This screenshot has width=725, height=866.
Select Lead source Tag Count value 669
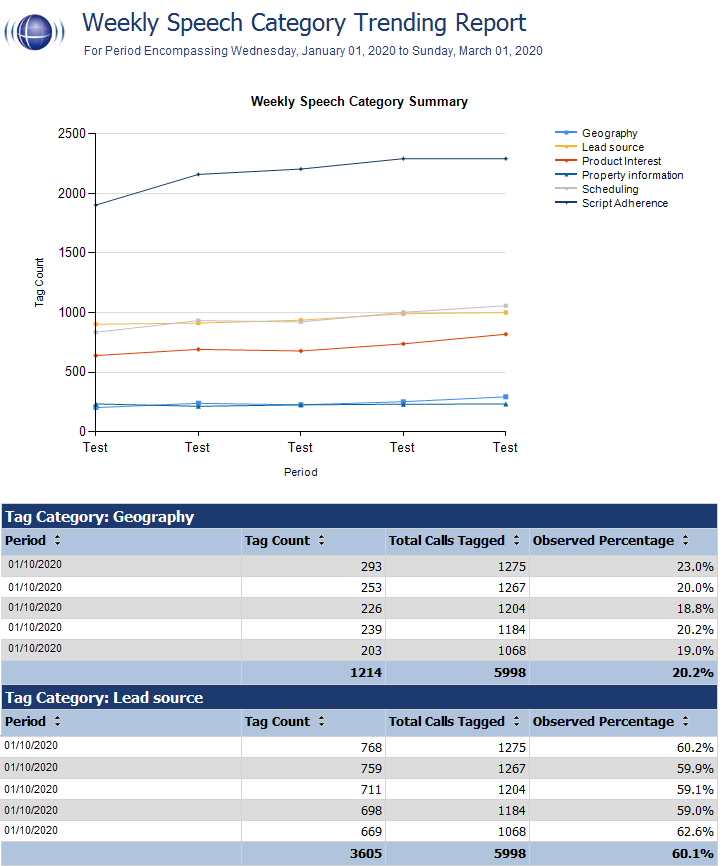[x=371, y=832]
